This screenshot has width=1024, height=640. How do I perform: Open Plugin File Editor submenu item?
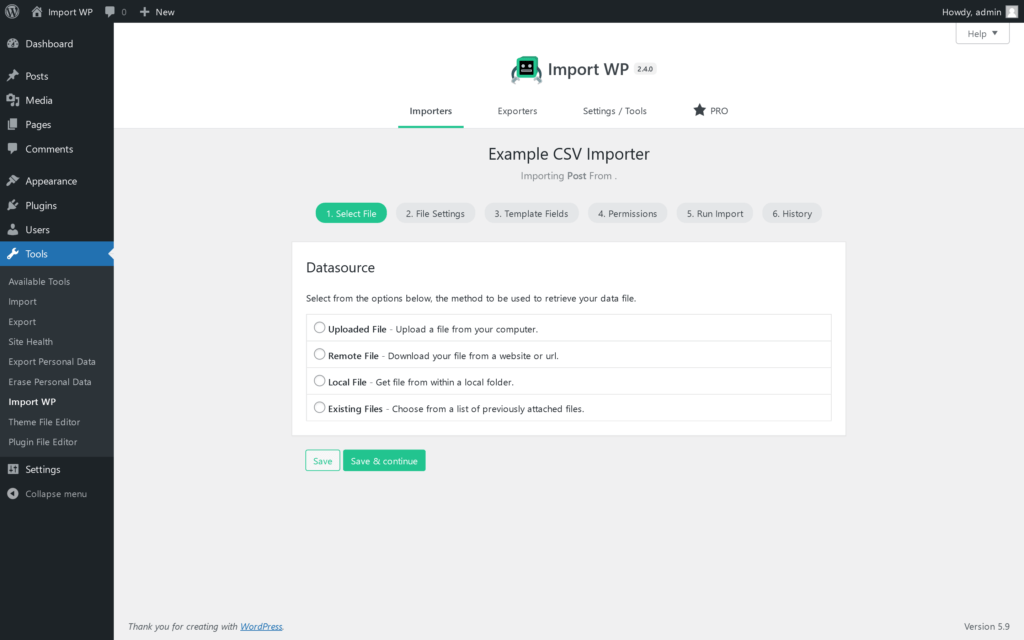(42, 442)
